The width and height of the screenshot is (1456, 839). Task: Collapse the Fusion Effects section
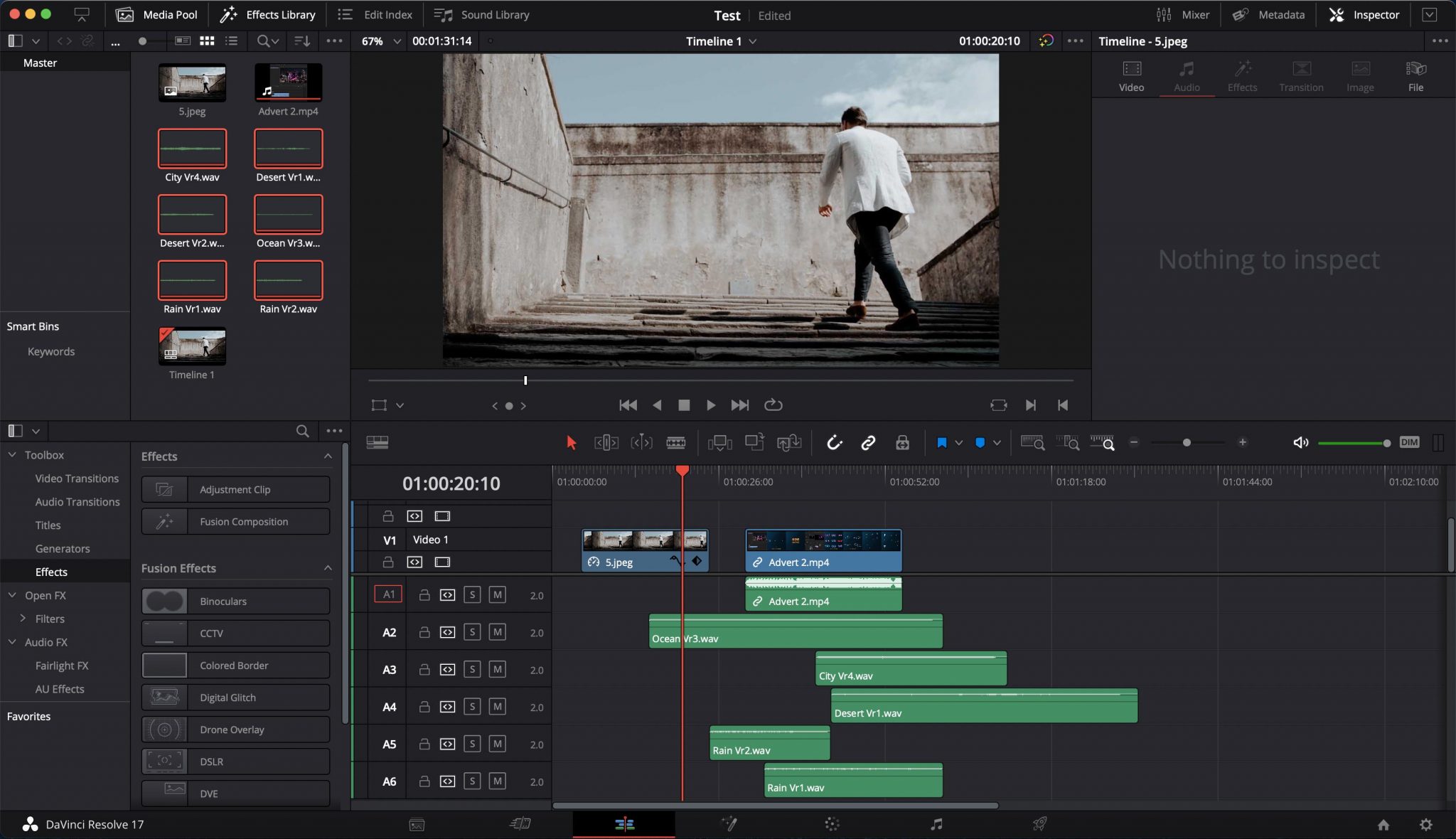[328, 568]
